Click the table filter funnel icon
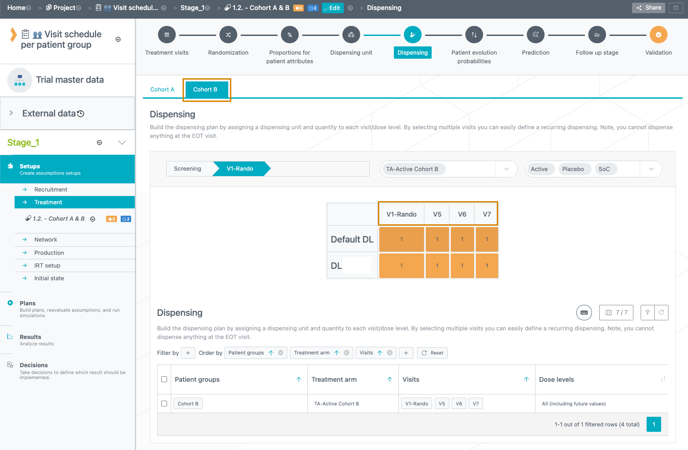This screenshot has width=688, height=450. 647,313
